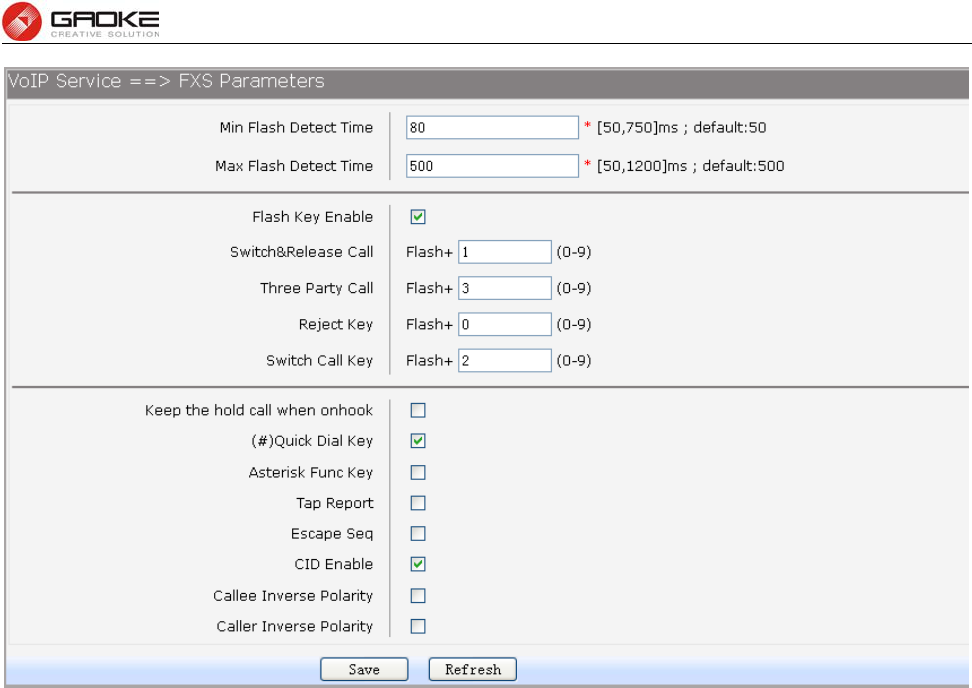Click the Save button
This screenshot has width=972, height=688.
click(364, 669)
